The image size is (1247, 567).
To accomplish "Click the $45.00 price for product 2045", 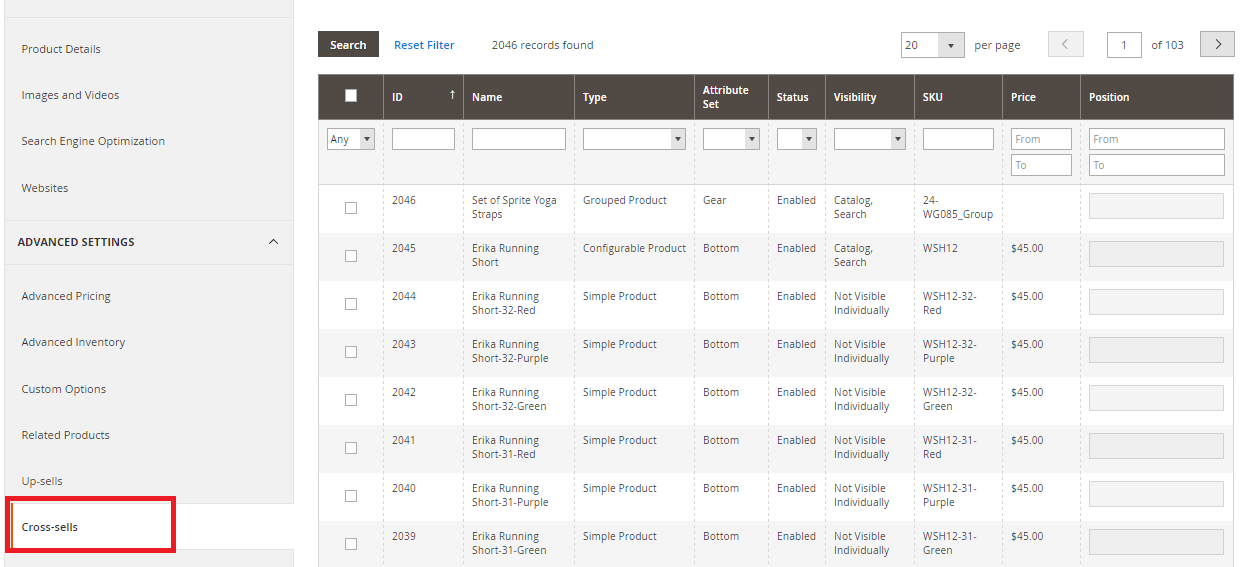I will (1027, 248).
